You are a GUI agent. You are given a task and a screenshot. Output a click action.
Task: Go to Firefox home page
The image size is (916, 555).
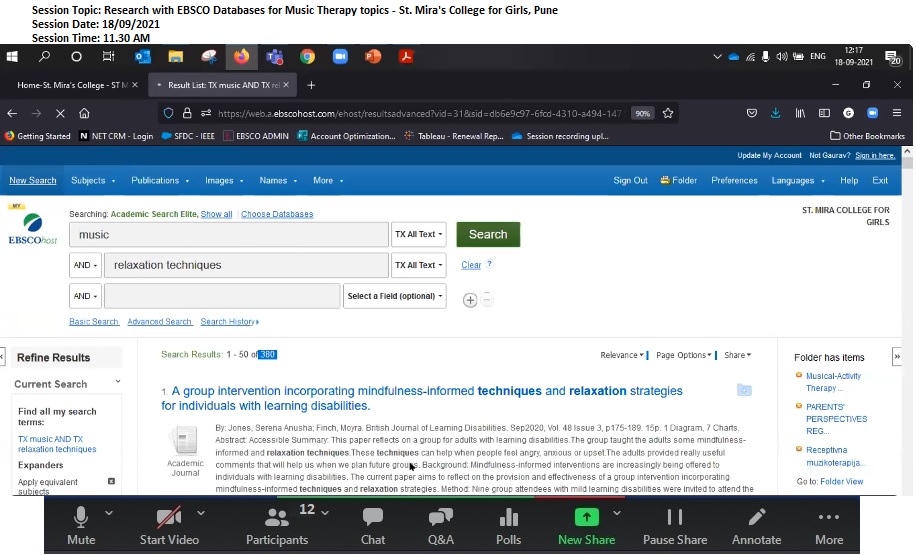84,113
